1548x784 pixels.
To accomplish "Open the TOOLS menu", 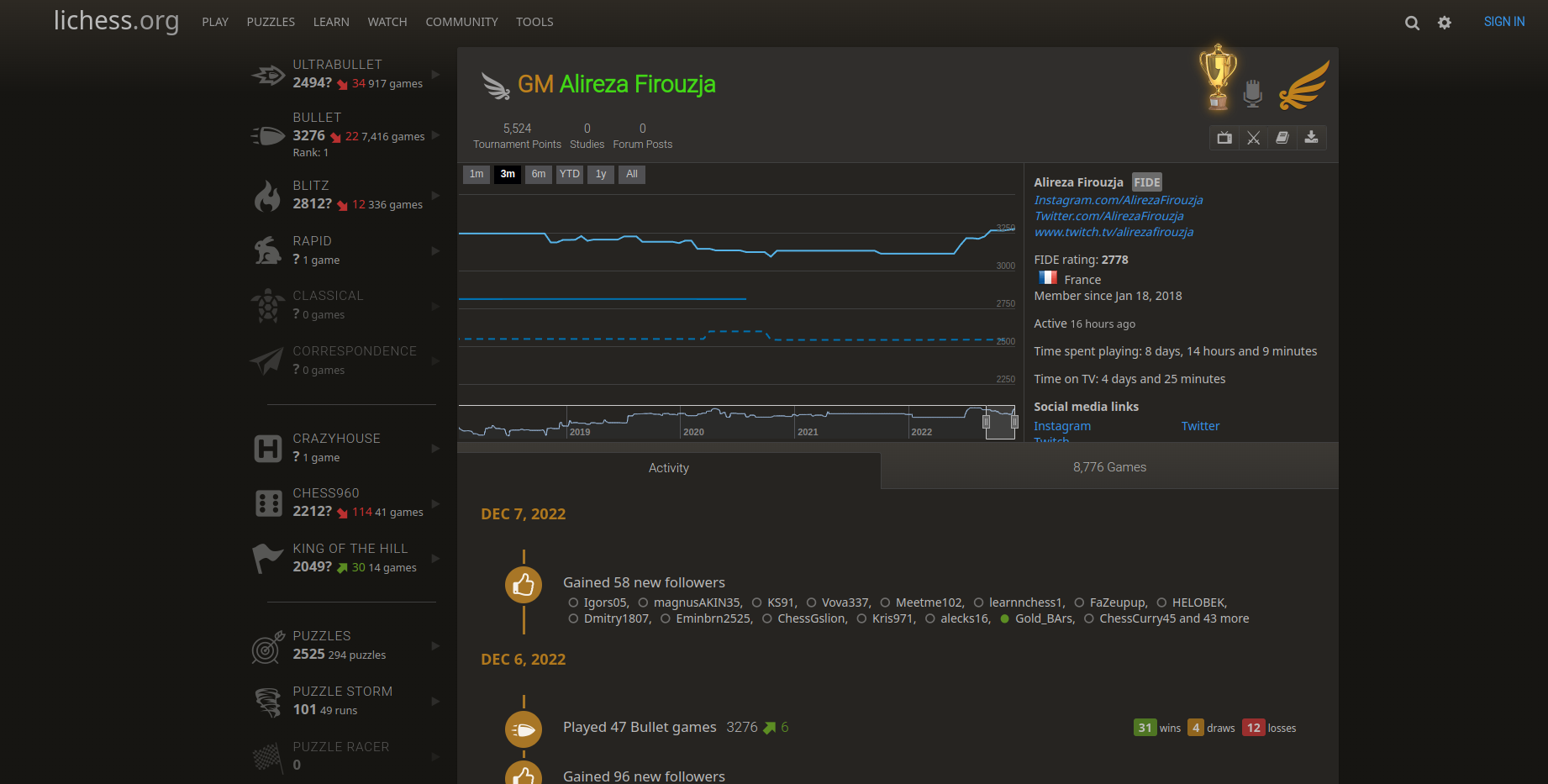I will point(534,22).
